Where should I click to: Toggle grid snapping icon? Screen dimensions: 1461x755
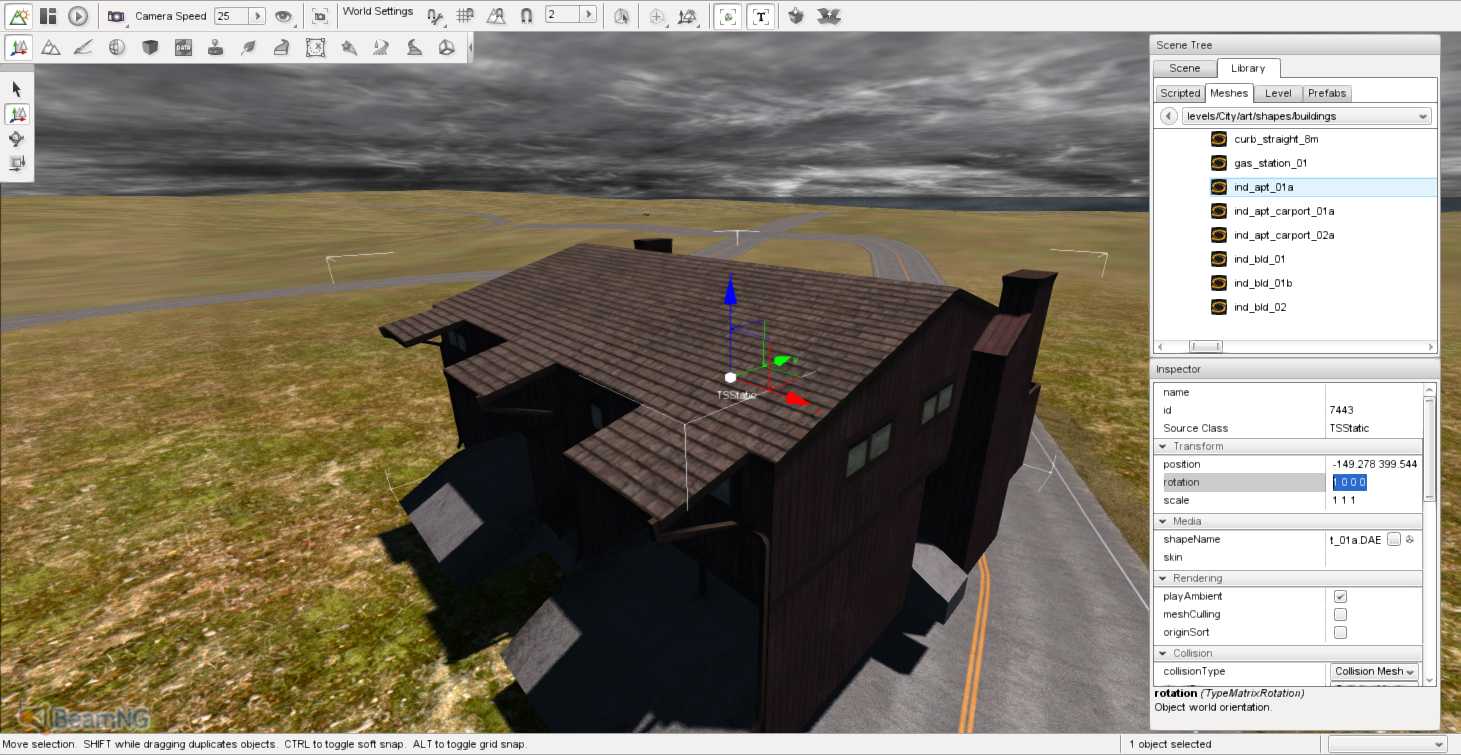[x=465, y=16]
